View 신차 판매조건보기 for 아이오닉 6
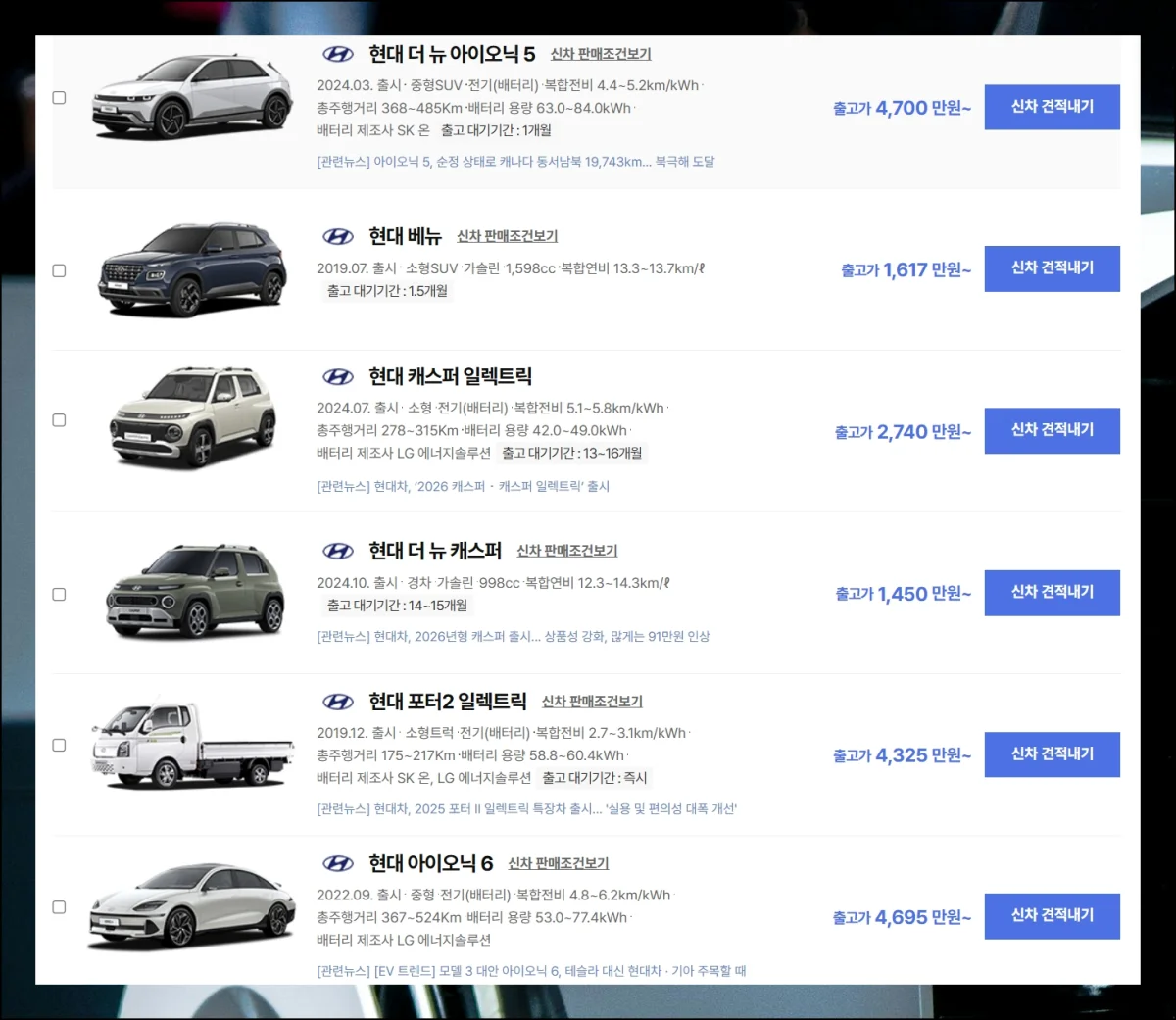This screenshot has height=1020, width=1176. [558, 863]
